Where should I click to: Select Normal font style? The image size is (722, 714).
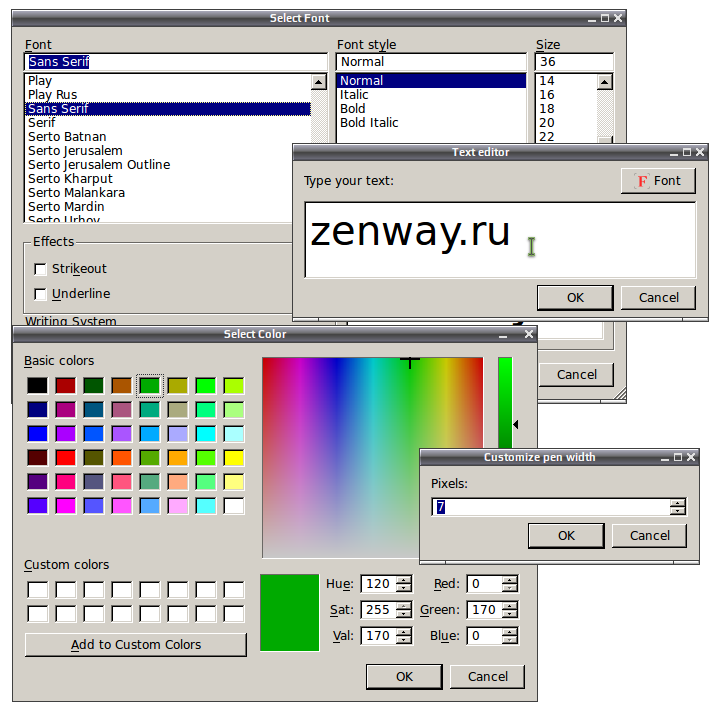point(431,81)
